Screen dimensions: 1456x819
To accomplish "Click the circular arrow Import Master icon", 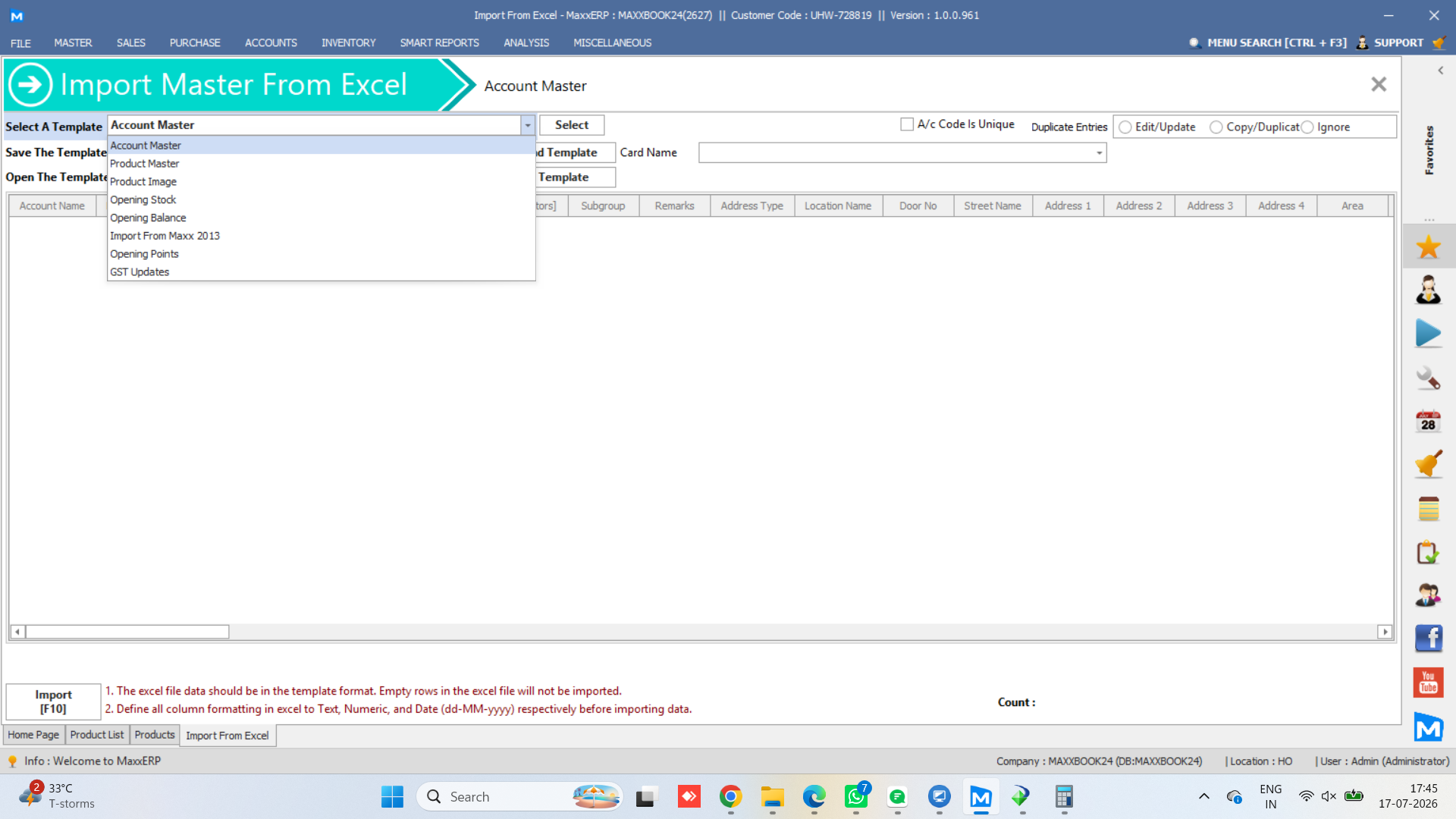I will 30,84.
